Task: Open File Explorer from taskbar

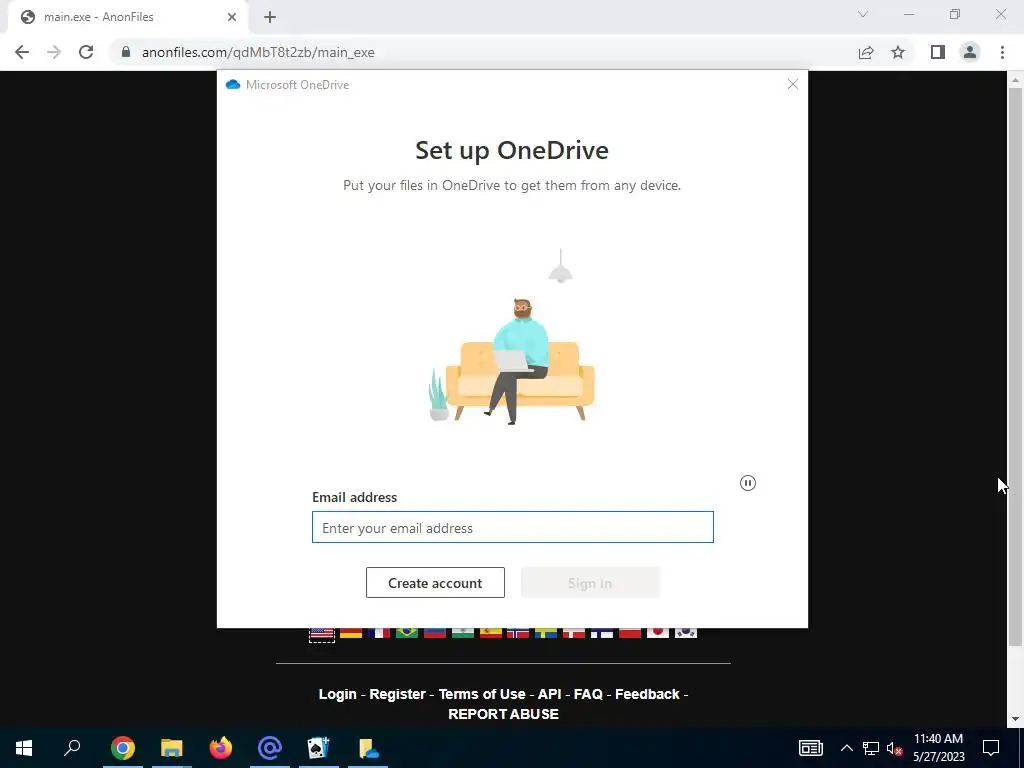Action: point(172,747)
